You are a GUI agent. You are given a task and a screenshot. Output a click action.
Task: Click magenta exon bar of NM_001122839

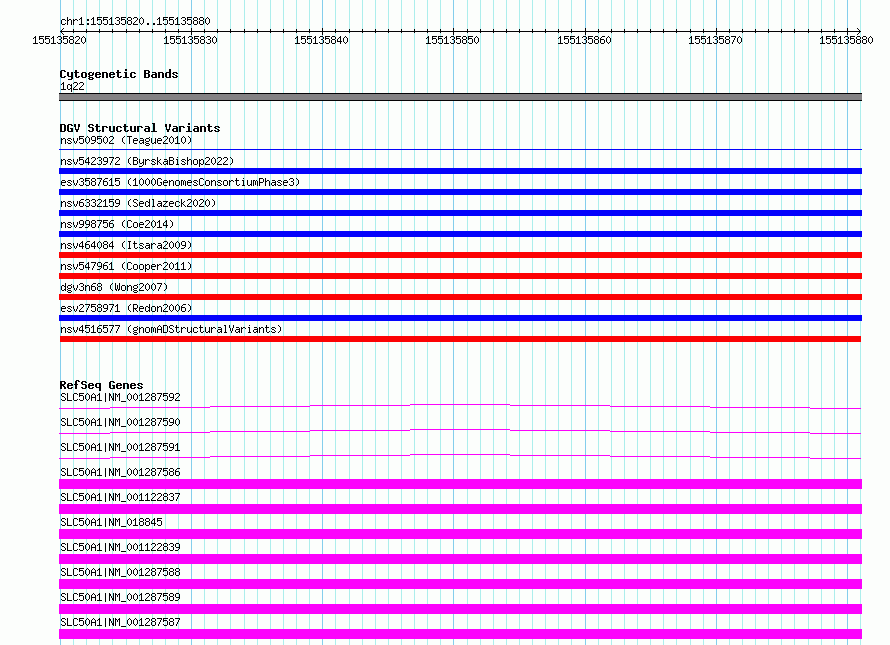[x=460, y=559]
